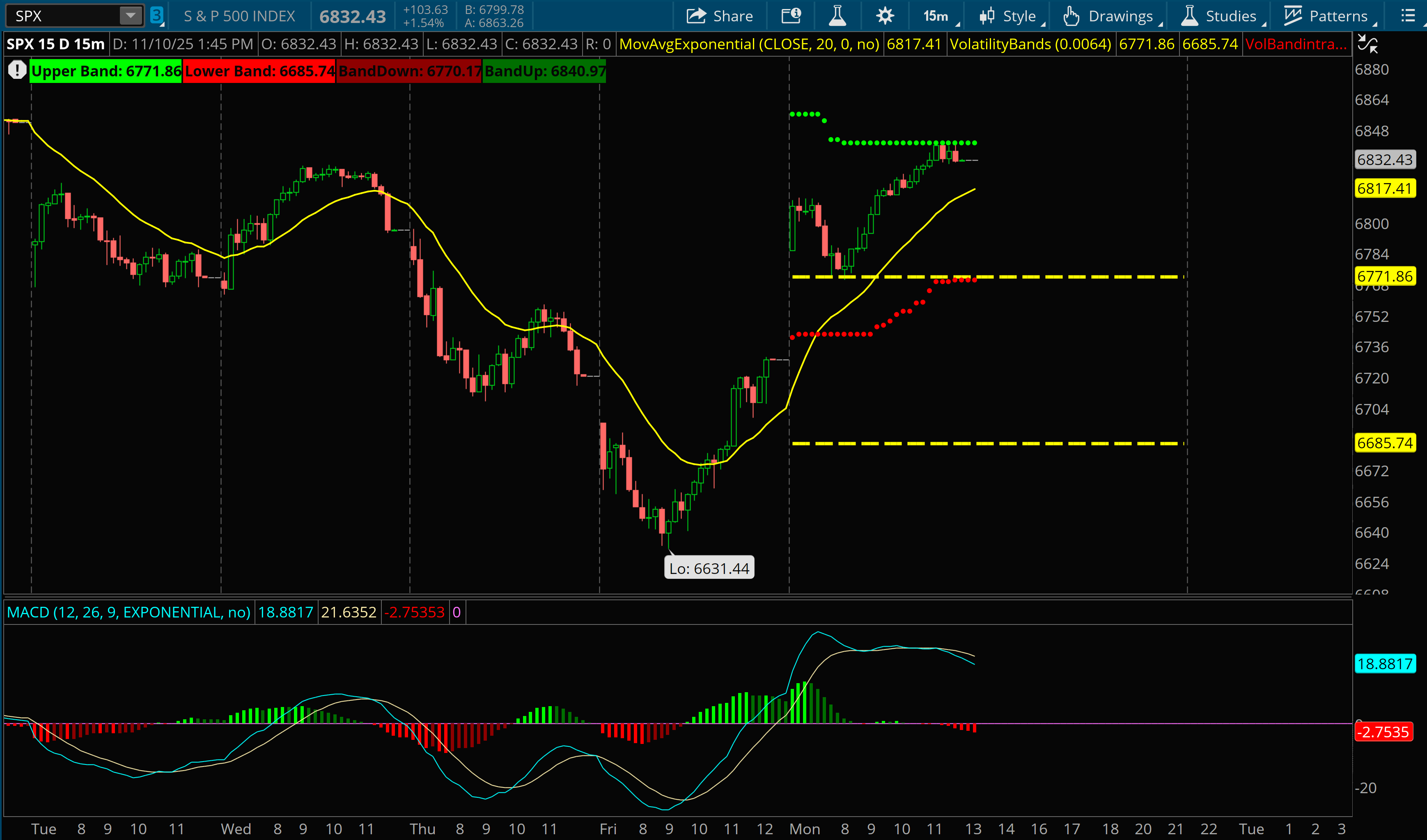Open the Style dropdown menu
Image resolution: width=1427 pixels, height=840 pixels.
tap(1012, 16)
